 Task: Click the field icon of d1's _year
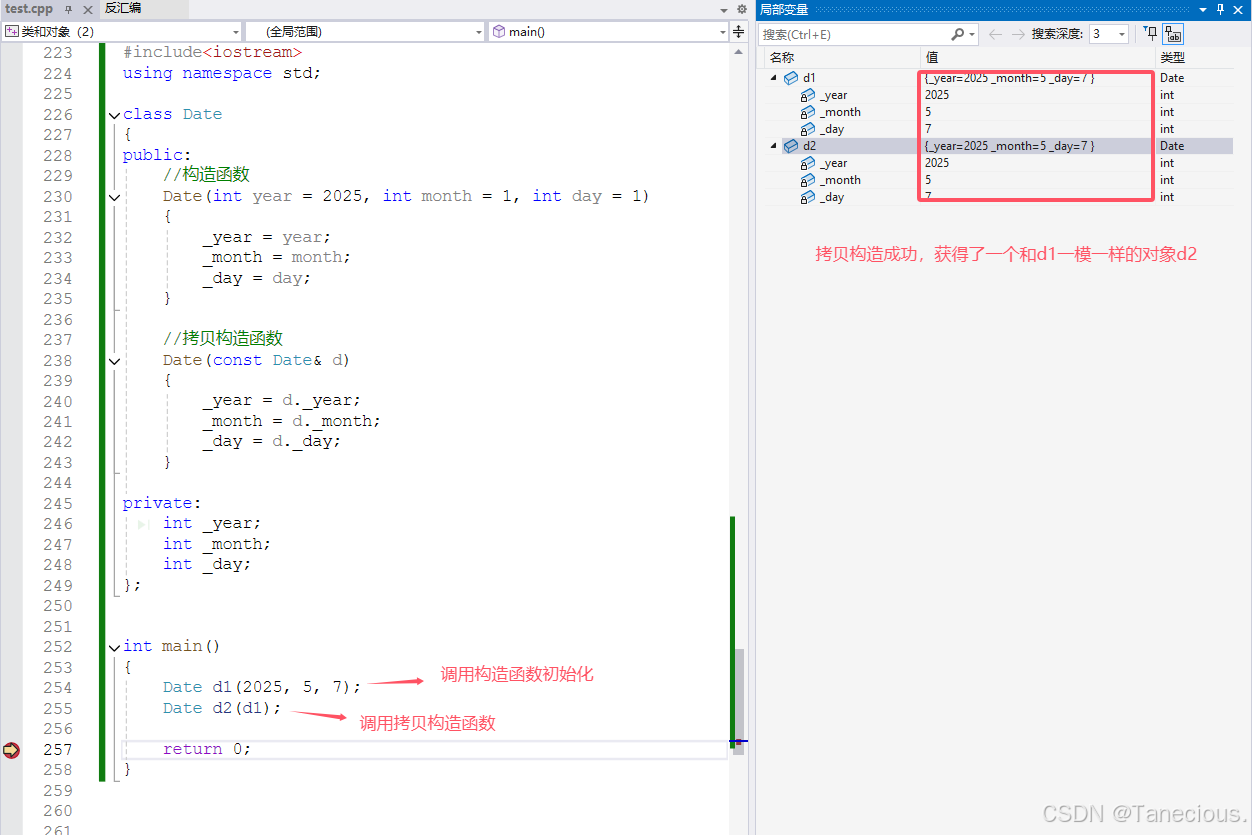tap(808, 95)
